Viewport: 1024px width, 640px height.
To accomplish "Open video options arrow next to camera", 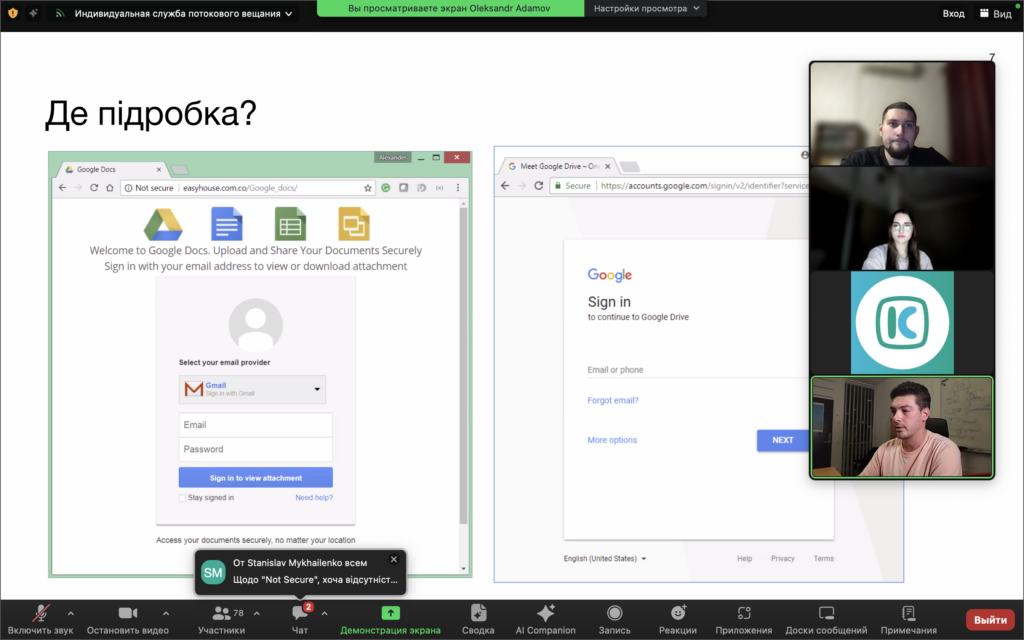I will tap(166, 614).
